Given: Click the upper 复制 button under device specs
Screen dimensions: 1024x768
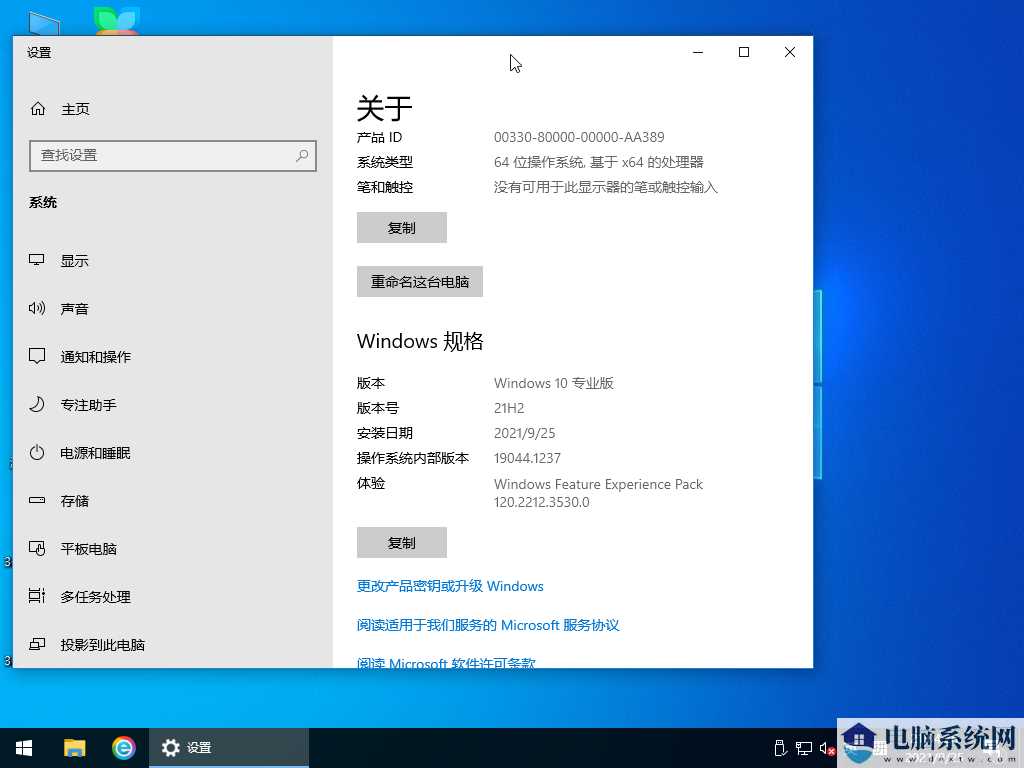Looking at the screenshot, I should click(402, 227).
